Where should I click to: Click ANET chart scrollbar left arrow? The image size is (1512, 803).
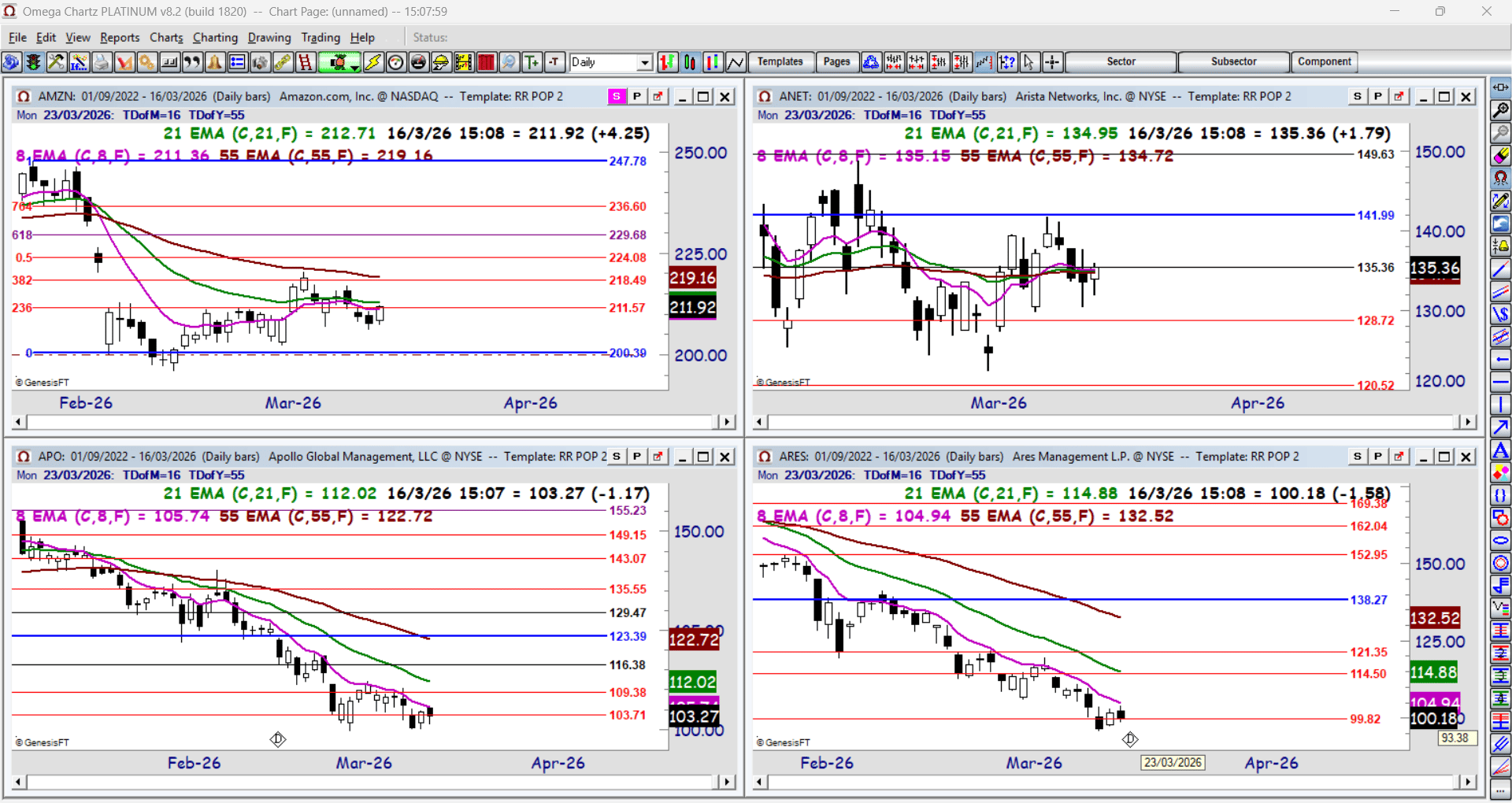(x=759, y=422)
